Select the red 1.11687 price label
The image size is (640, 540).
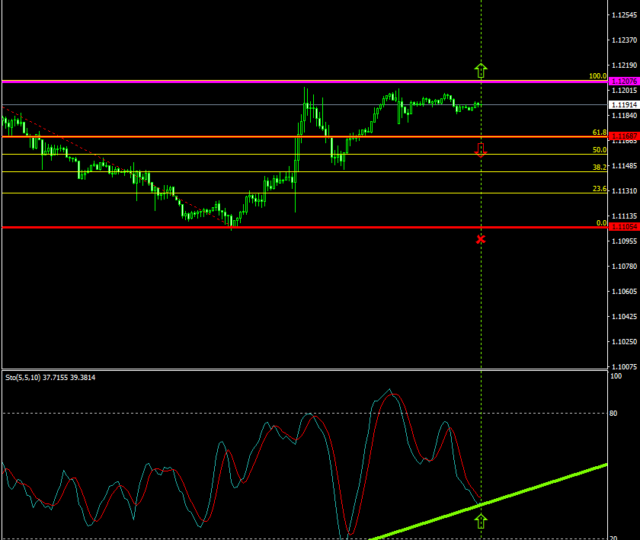[x=623, y=136]
